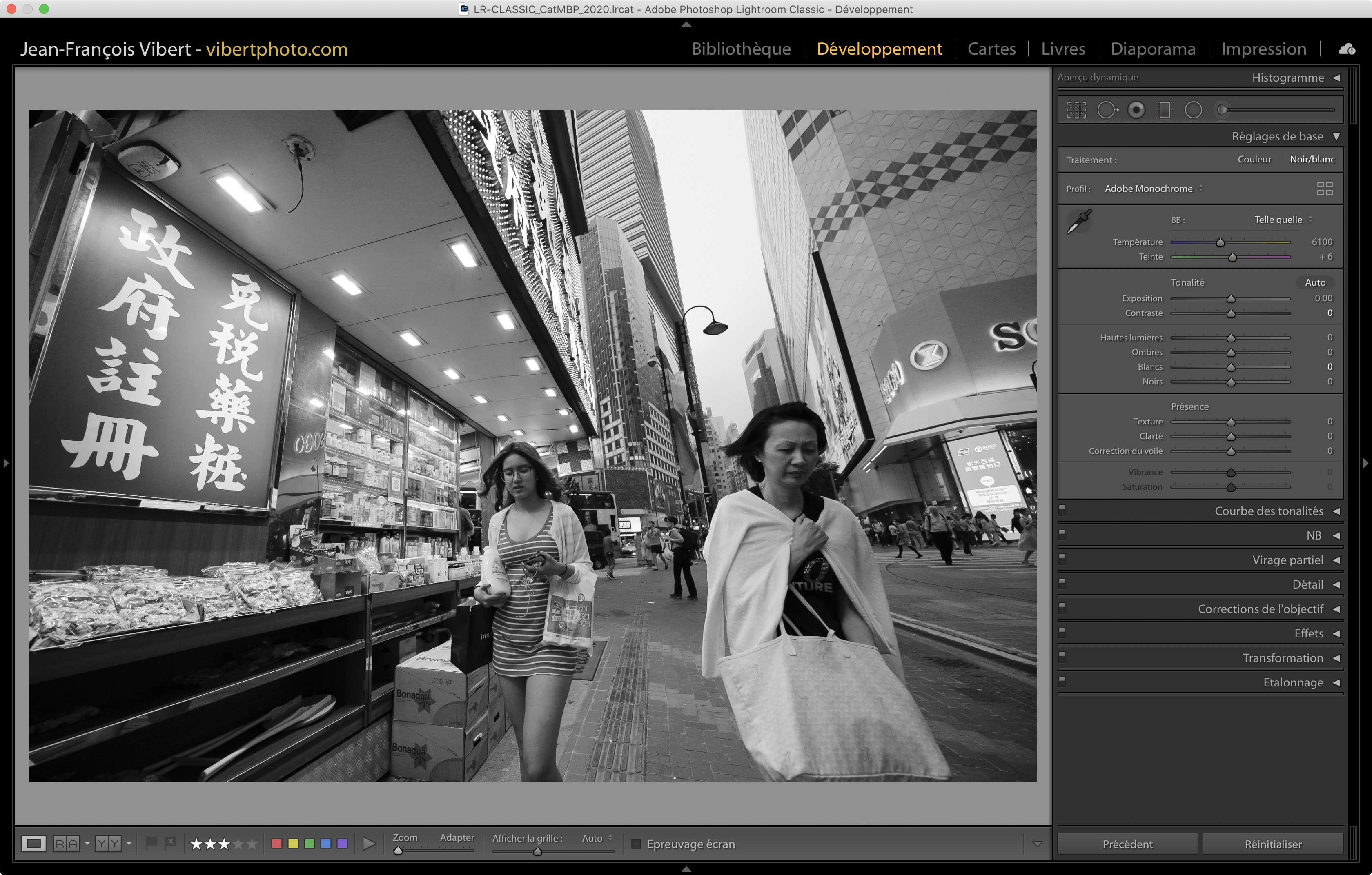Viewport: 1372px width, 875px height.
Task: Toggle the Courbe des tonalités panel switch
Action: [1062, 510]
